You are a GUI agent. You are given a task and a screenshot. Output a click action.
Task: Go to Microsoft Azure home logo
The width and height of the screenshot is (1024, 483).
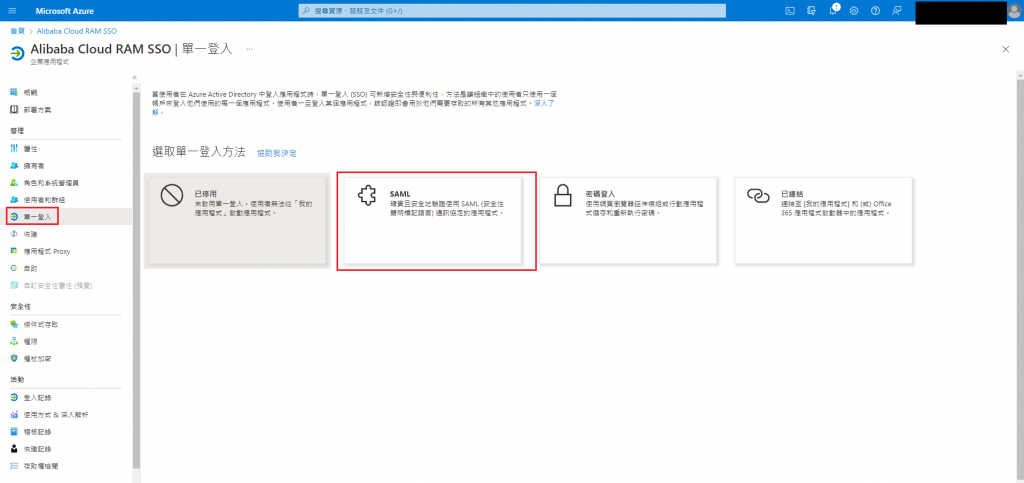click(x=65, y=11)
